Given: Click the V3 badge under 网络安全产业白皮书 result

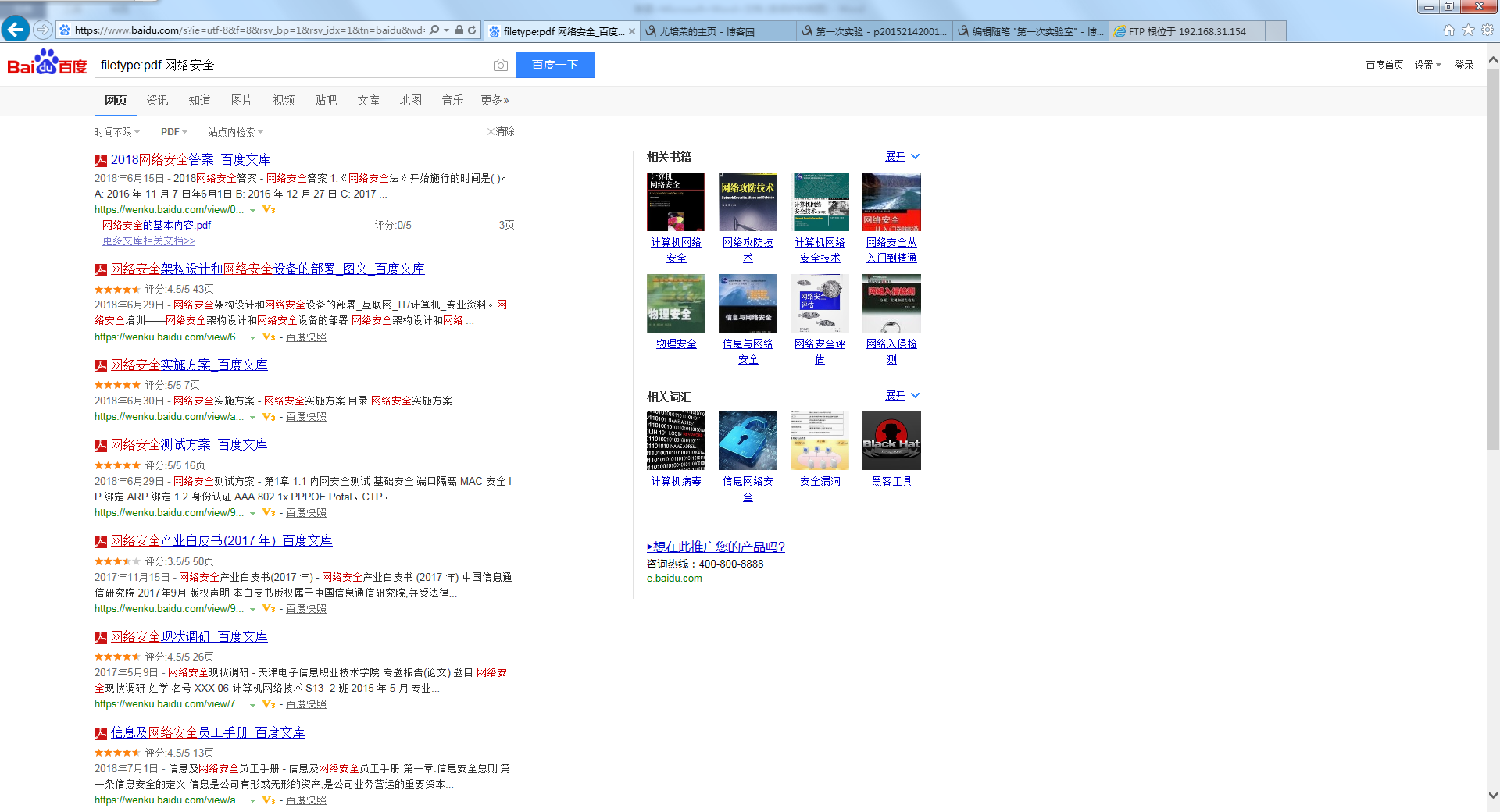Looking at the screenshot, I should tap(269, 609).
